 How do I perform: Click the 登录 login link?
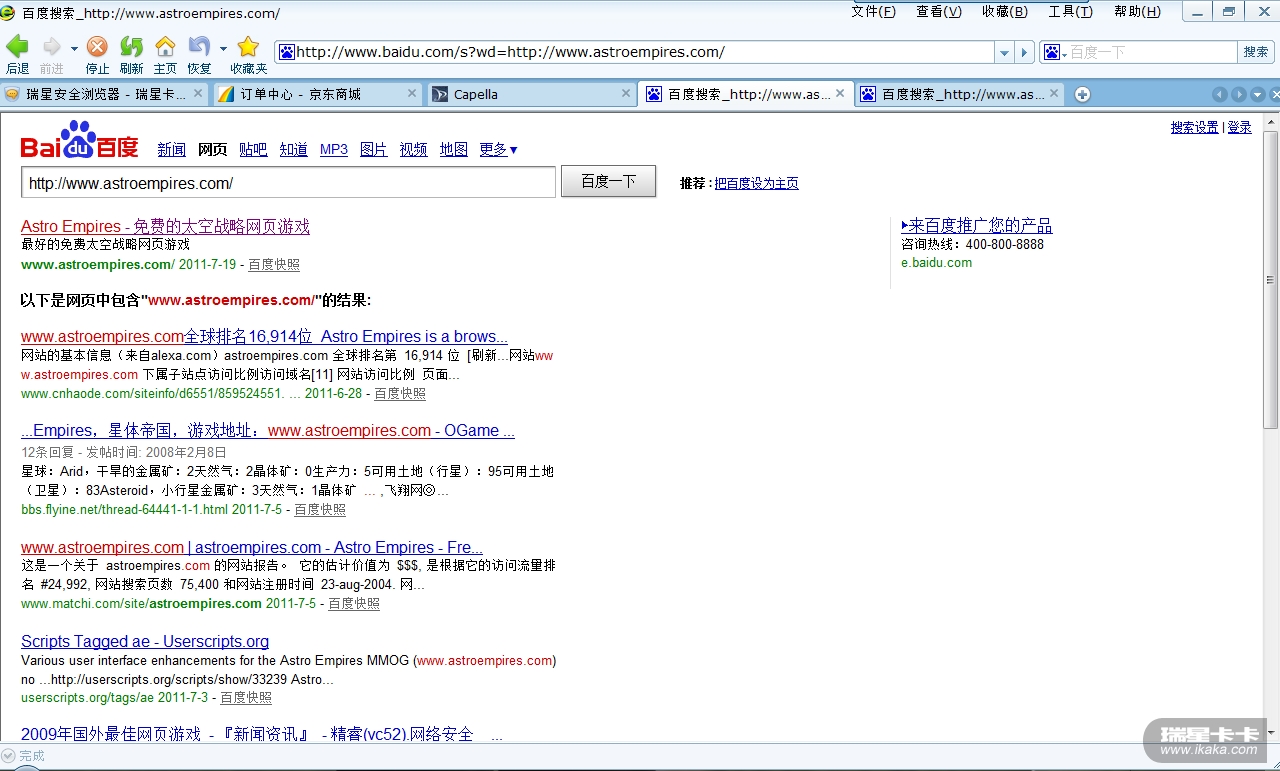coord(1239,127)
